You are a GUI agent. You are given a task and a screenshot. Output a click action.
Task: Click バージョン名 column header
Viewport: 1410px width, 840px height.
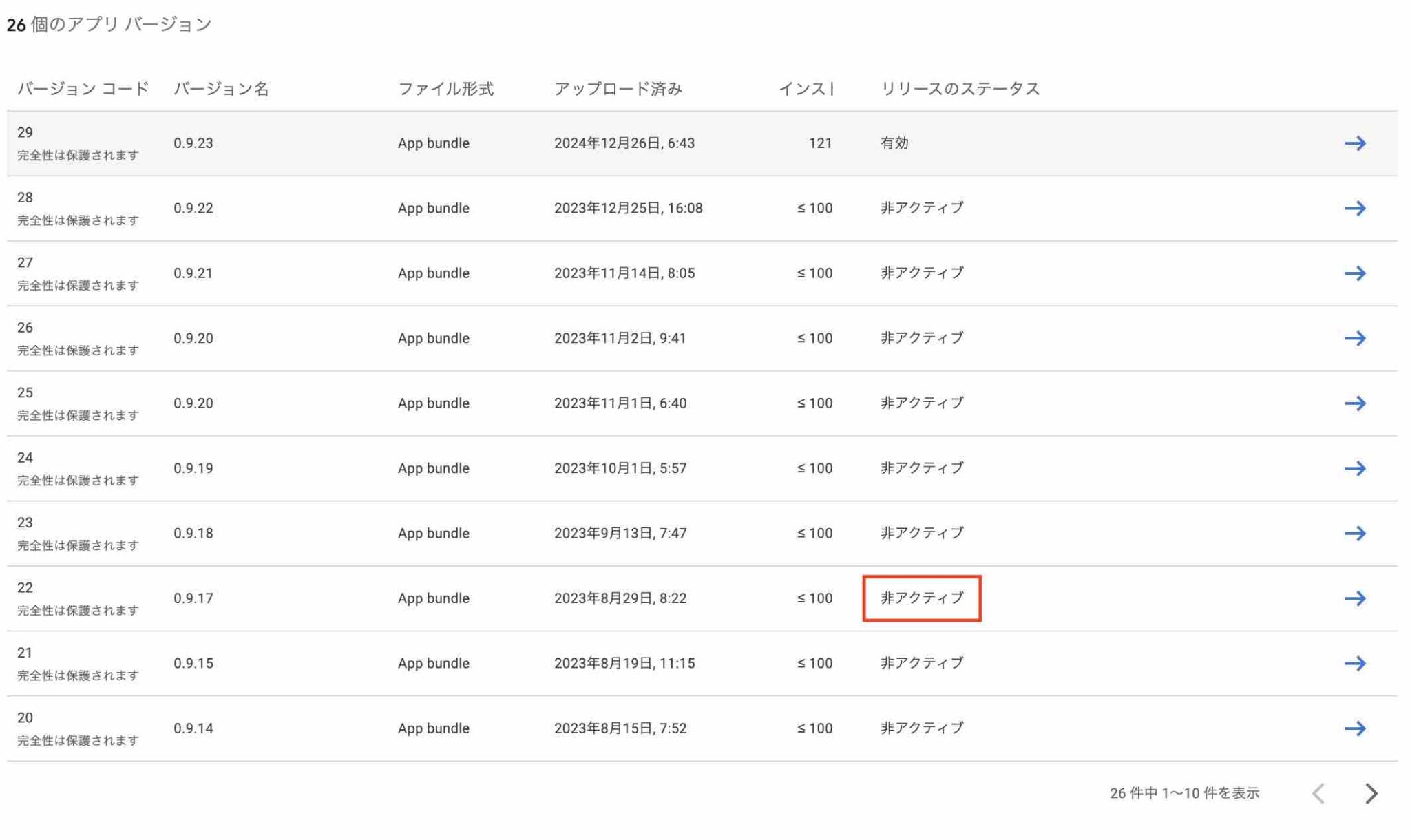click(221, 89)
